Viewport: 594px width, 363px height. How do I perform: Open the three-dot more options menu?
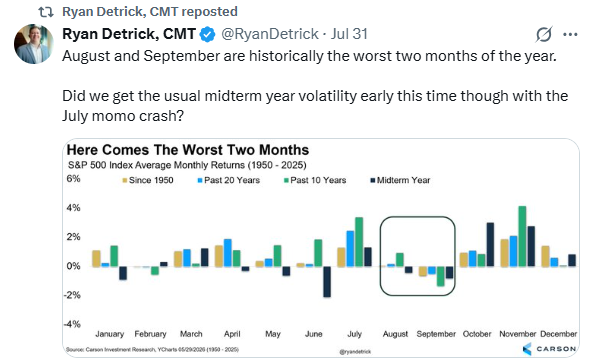[x=570, y=34]
